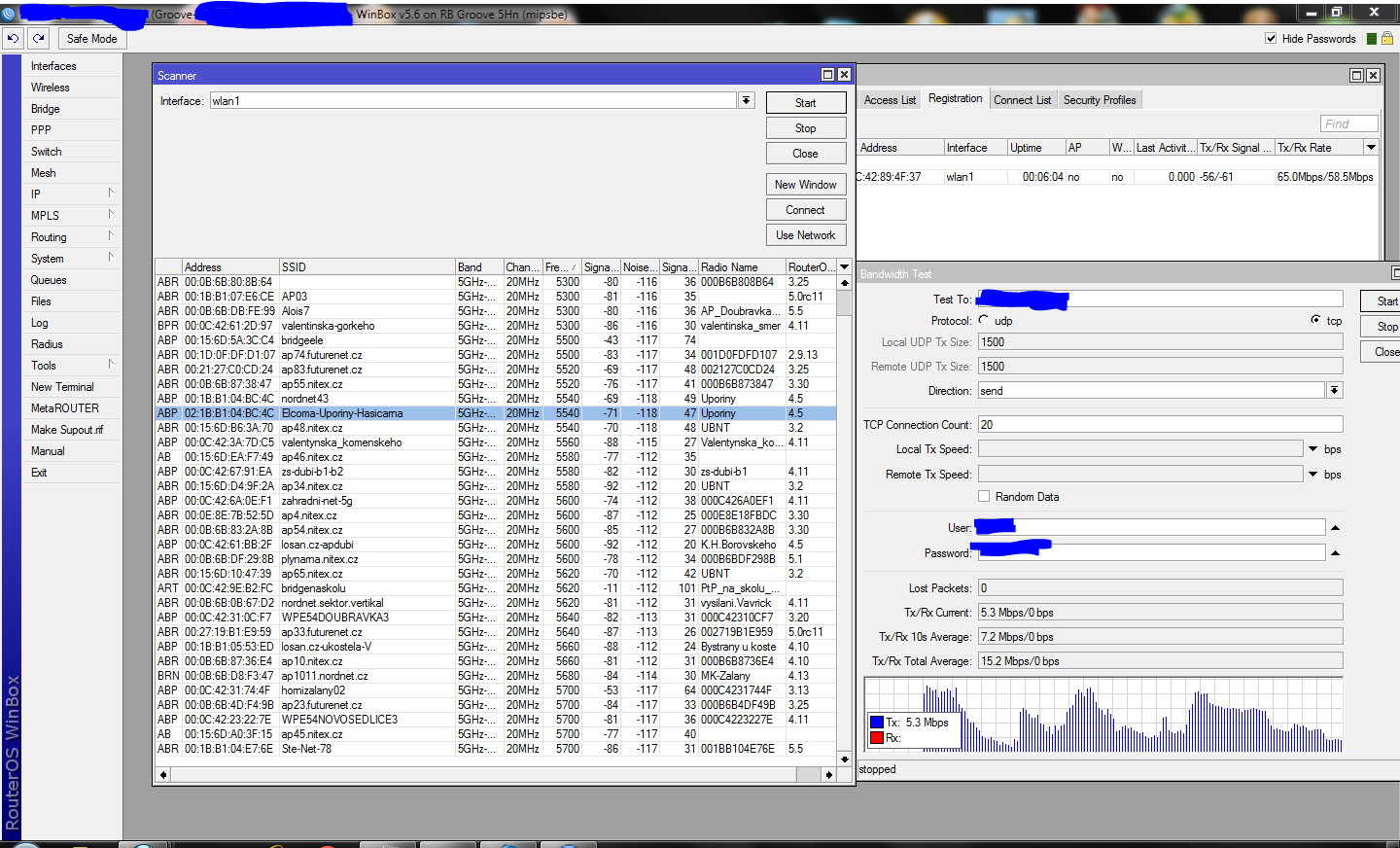The width and height of the screenshot is (1400, 848).
Task: Click the blue Tx legend swatch
Action: pos(876,723)
